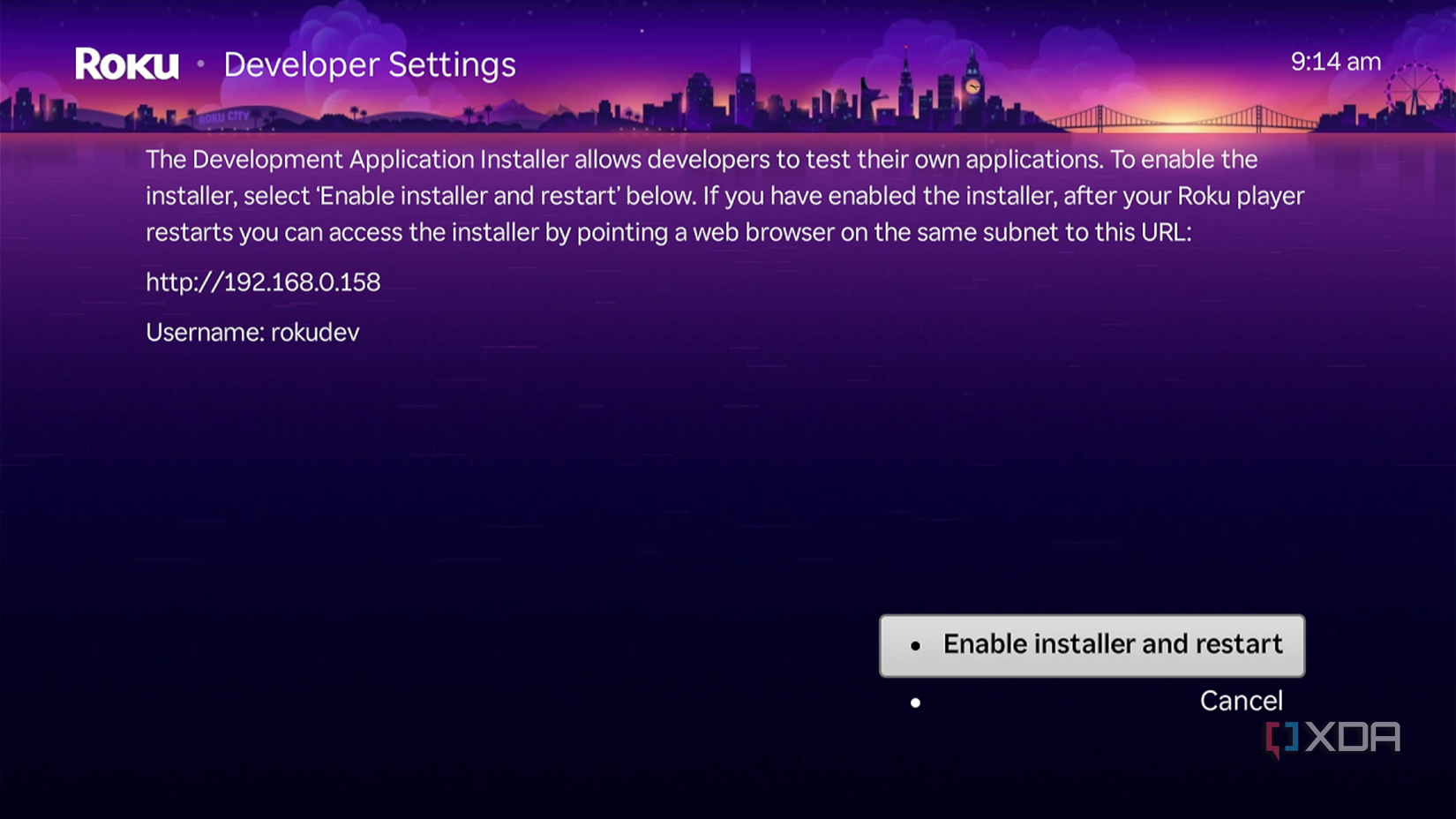Viewport: 1456px width, 819px height.
Task: Click the Development Application Installer description paragraph
Action: coord(724,196)
